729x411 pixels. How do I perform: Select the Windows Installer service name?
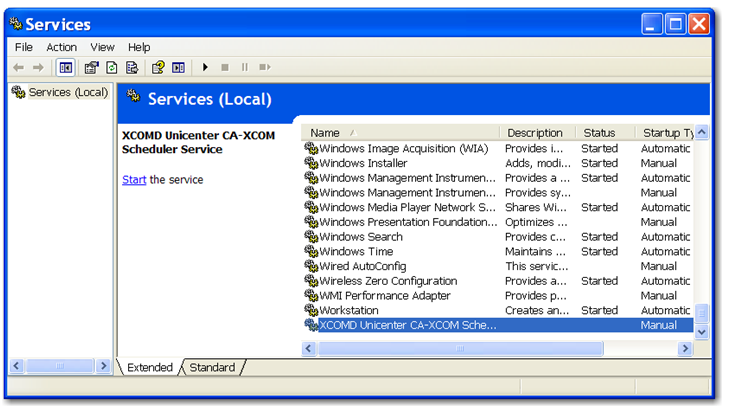pos(363,163)
